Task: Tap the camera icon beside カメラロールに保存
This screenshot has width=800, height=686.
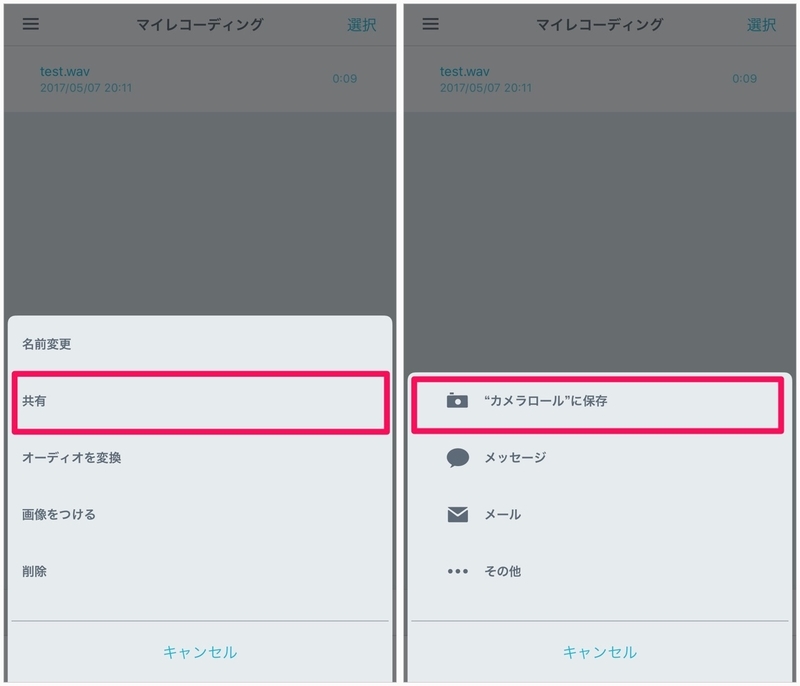Action: click(457, 400)
